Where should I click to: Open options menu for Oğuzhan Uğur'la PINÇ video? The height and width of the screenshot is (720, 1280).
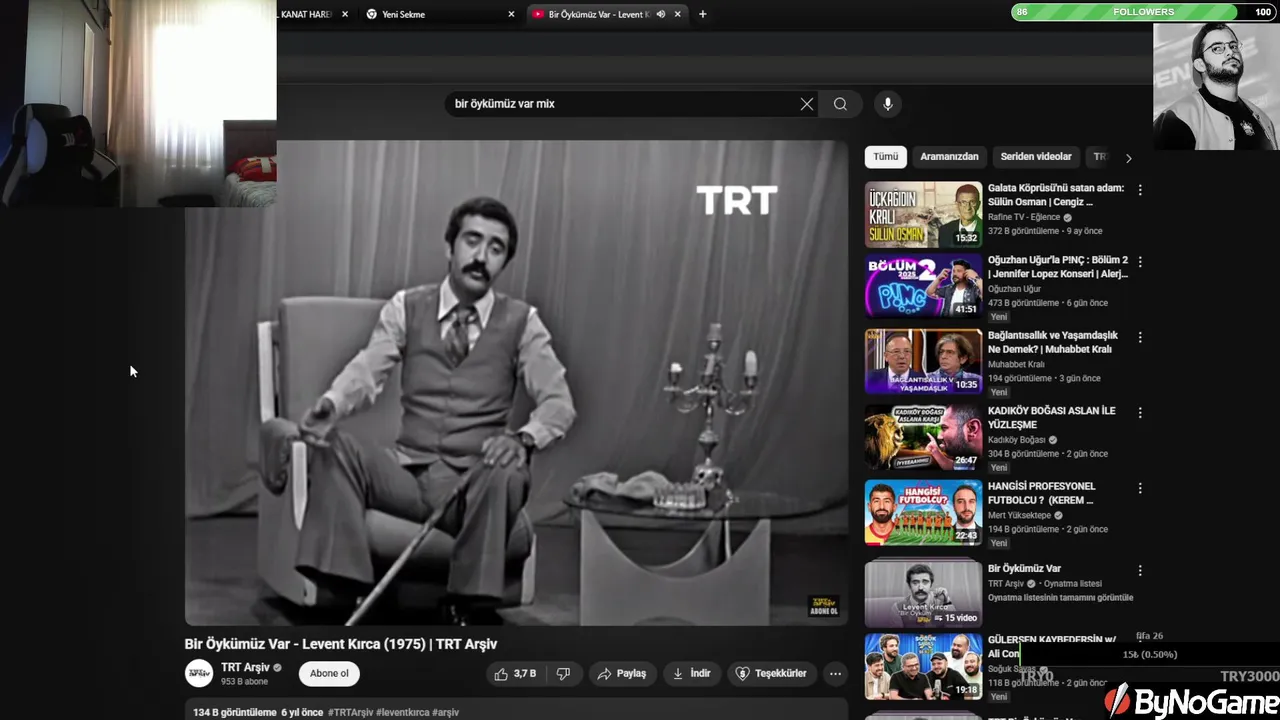tap(1140, 261)
